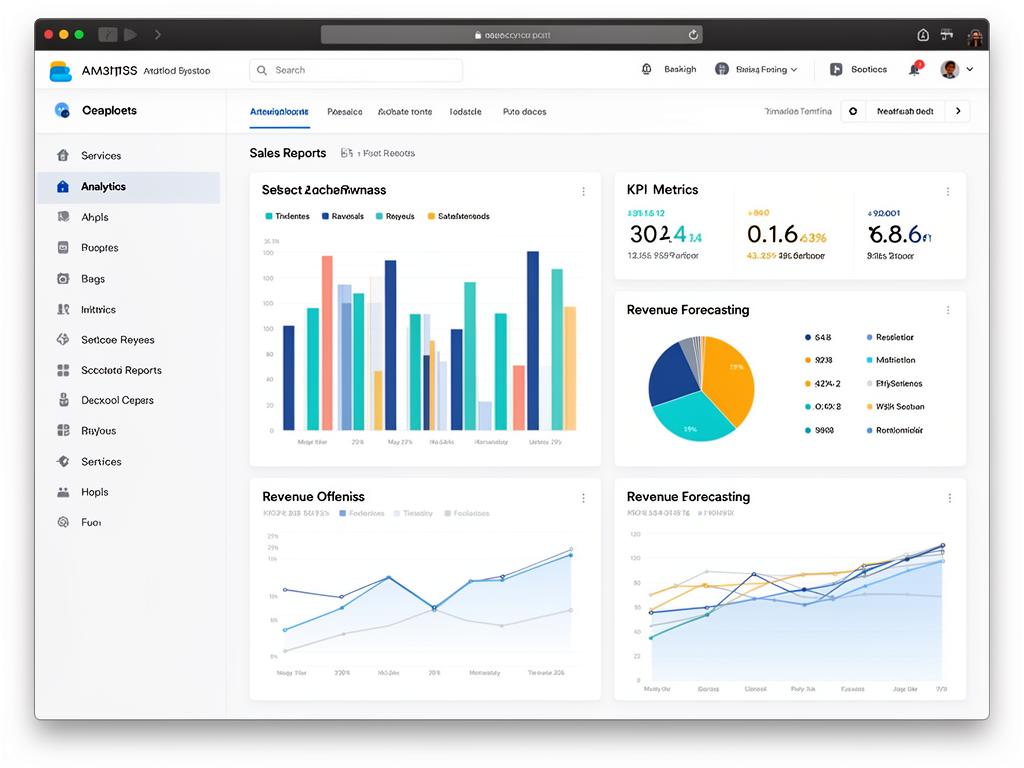This screenshot has height=768, width=1024.
Task: Expand the Basiag Foring dropdown in header
Action: [757, 70]
